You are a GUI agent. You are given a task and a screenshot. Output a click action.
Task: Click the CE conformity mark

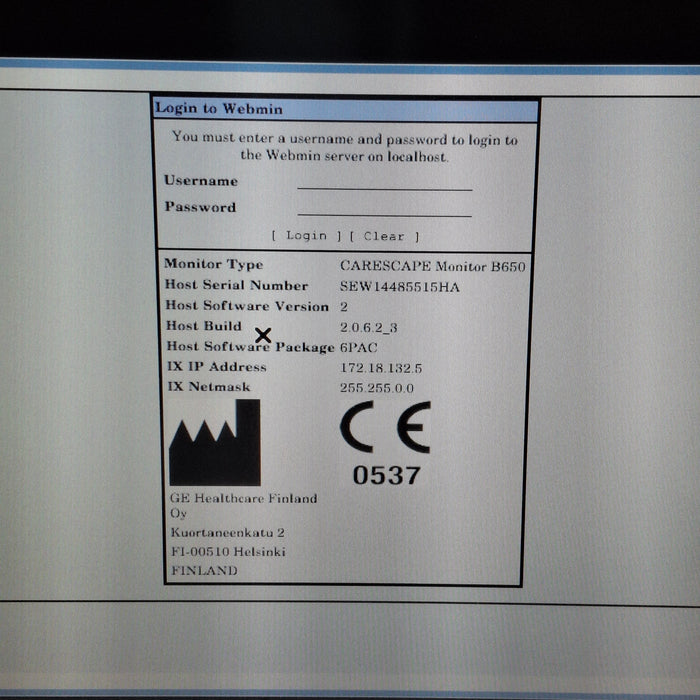point(385,427)
